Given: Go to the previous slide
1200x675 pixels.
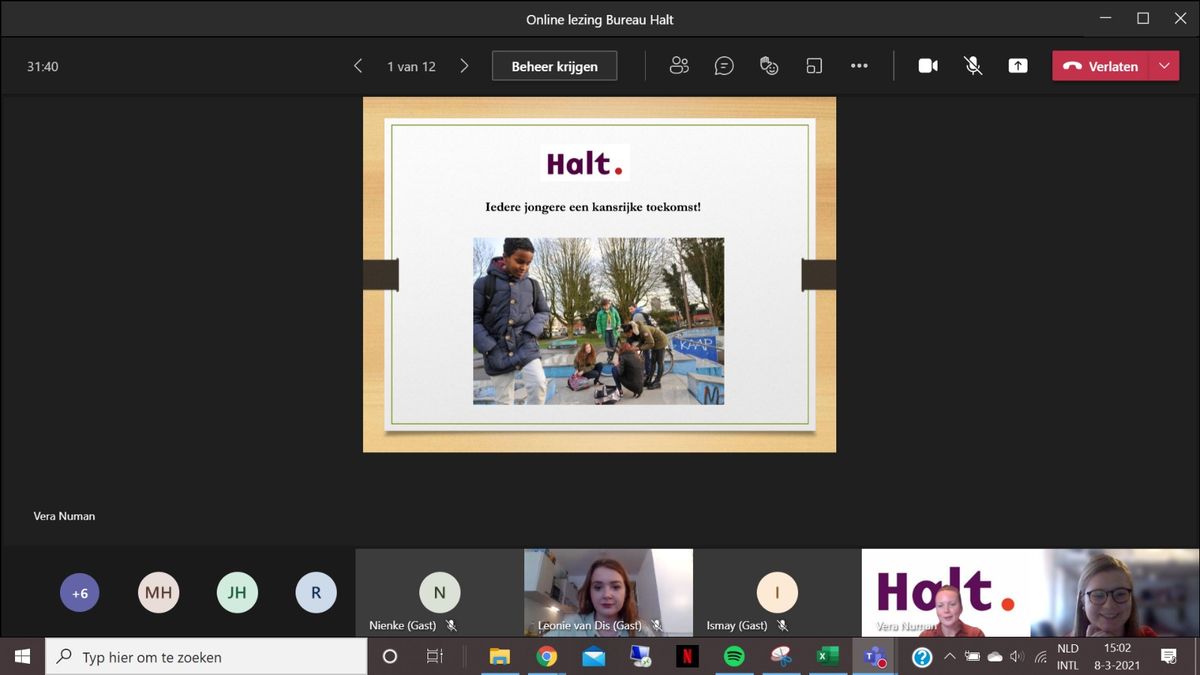Looking at the screenshot, I should 358,66.
